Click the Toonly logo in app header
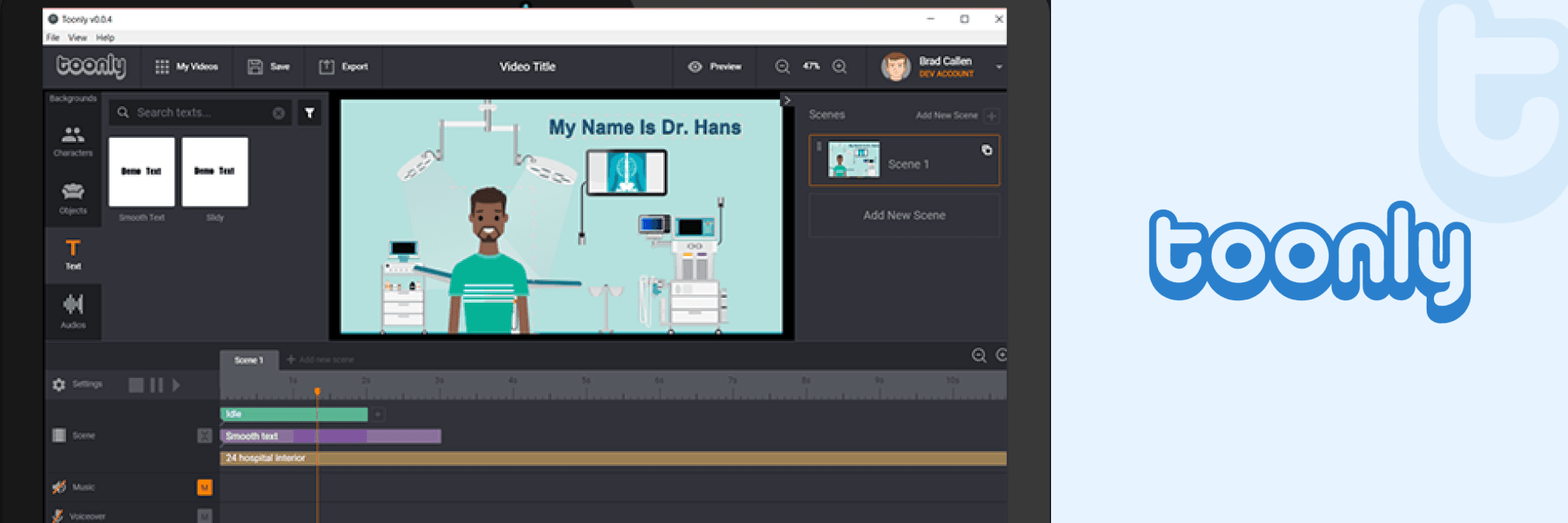The height and width of the screenshot is (523, 1568). [x=91, y=66]
